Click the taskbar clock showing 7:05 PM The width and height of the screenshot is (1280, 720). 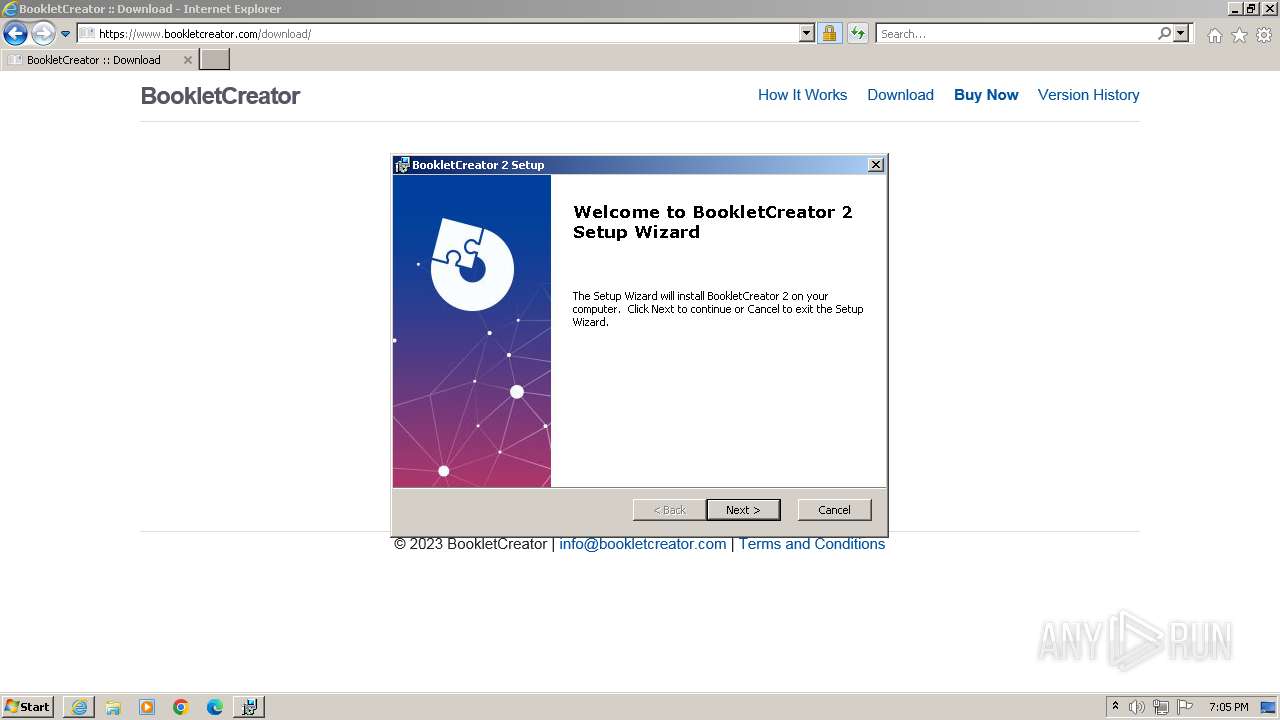click(x=1228, y=707)
